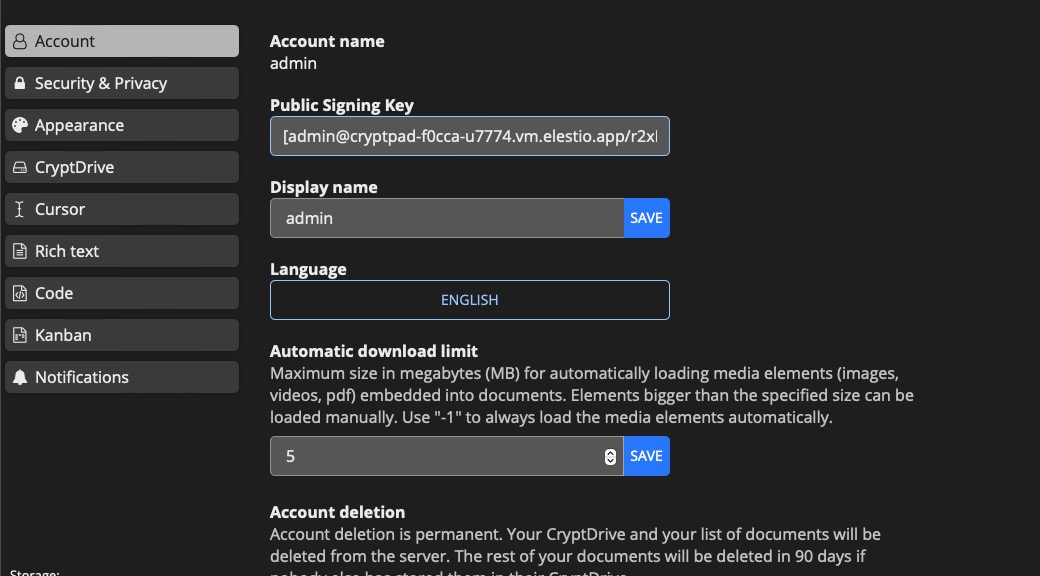
Task: Save the Display name admin
Action: 647,217
